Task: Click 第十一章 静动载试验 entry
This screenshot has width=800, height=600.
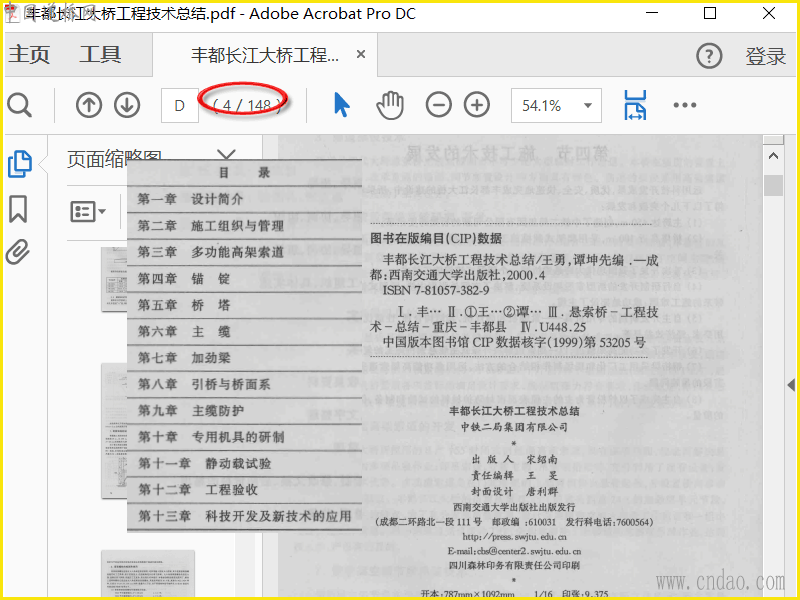Action: click(204, 463)
